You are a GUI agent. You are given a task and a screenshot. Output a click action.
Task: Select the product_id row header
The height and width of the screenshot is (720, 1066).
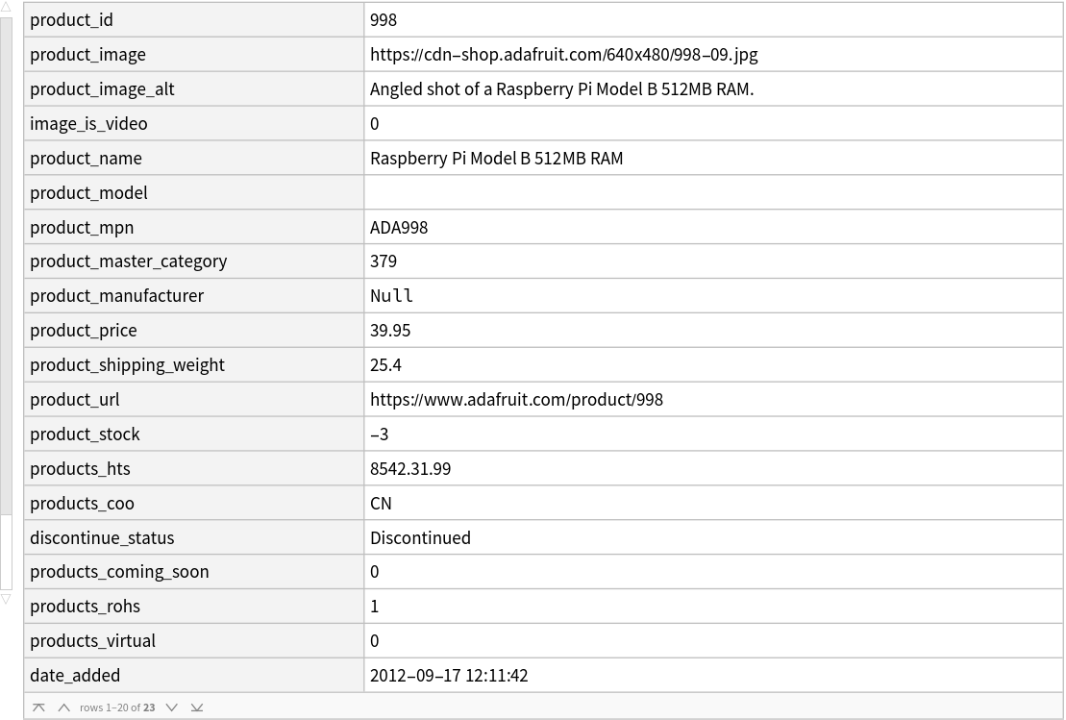tap(190, 18)
